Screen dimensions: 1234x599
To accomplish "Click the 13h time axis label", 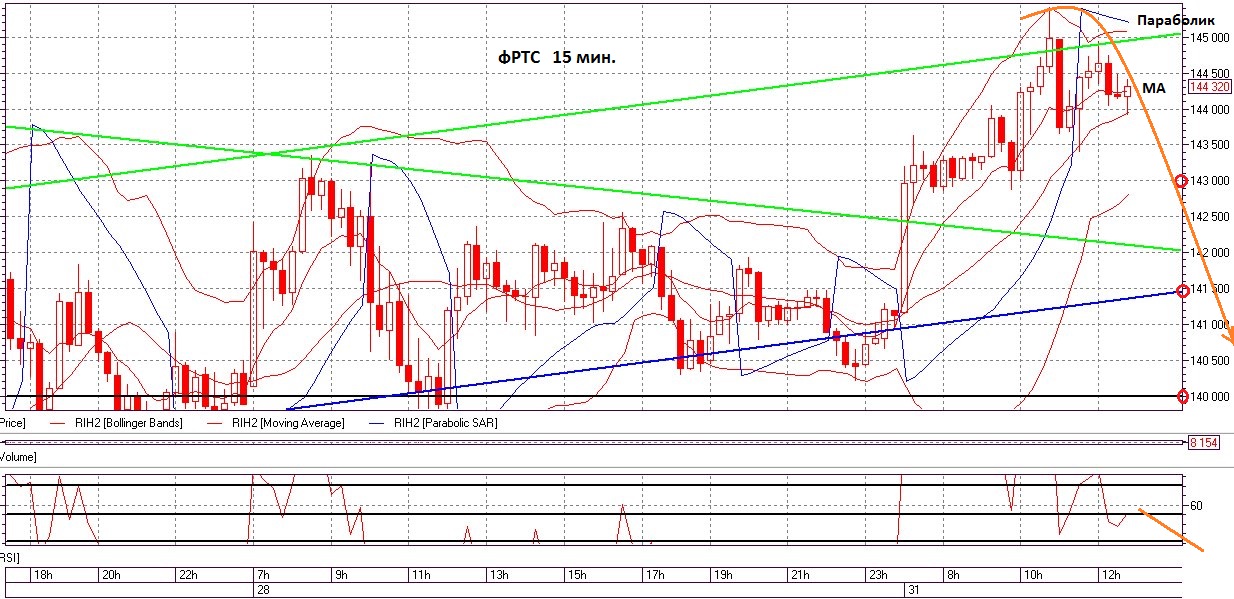I will pyautogui.click(x=498, y=575).
